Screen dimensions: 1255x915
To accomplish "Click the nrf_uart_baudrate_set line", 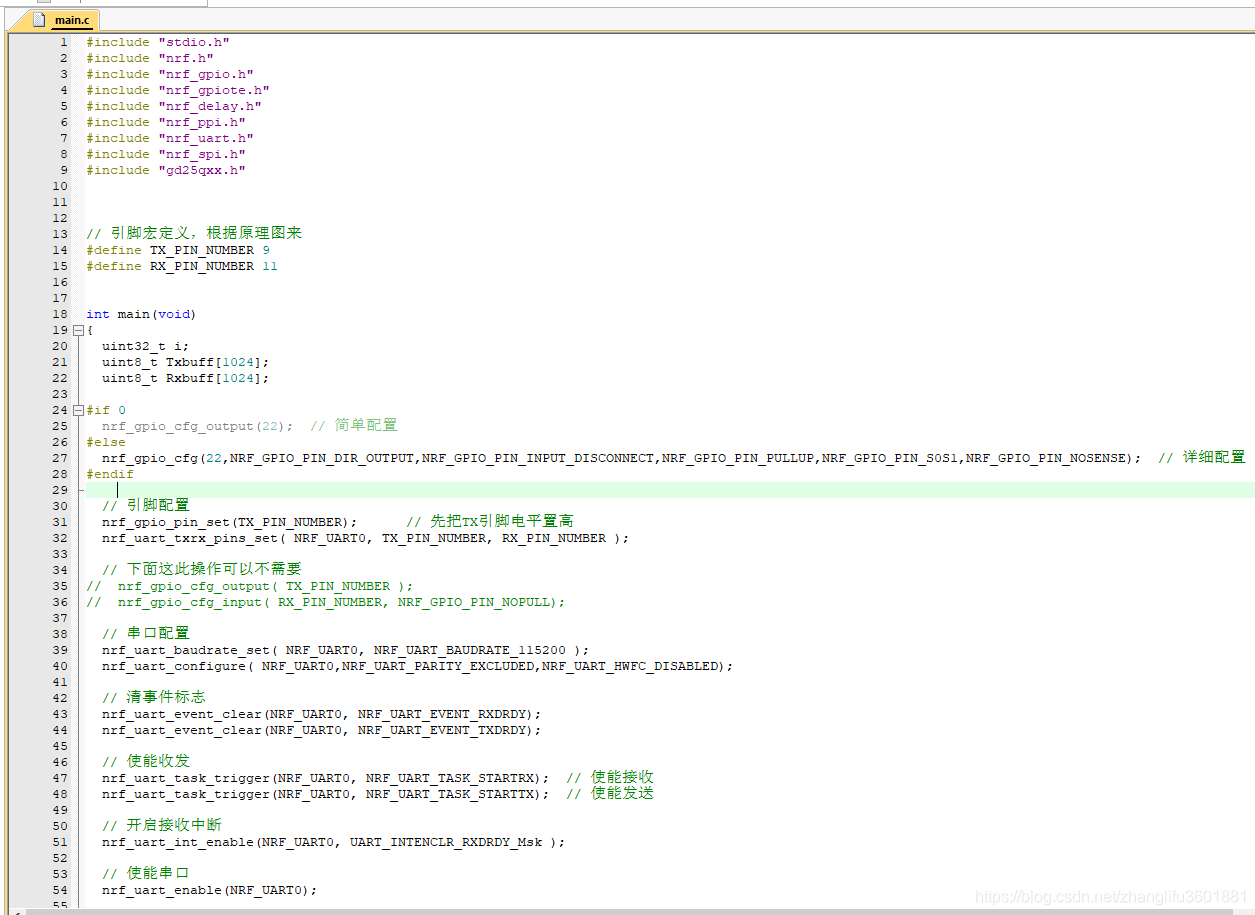I will pos(346,650).
